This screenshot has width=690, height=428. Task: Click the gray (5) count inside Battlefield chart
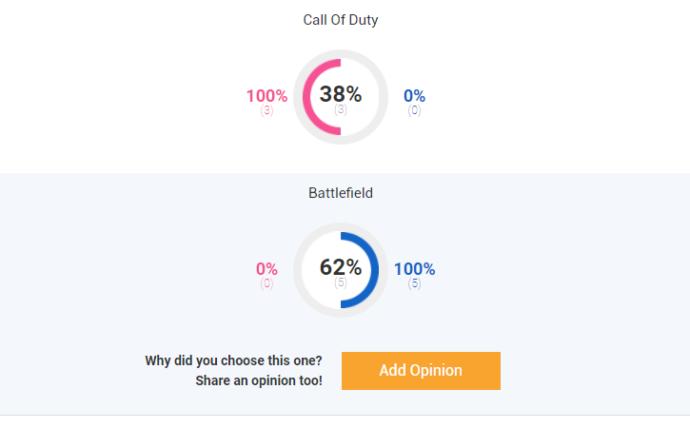(340, 282)
